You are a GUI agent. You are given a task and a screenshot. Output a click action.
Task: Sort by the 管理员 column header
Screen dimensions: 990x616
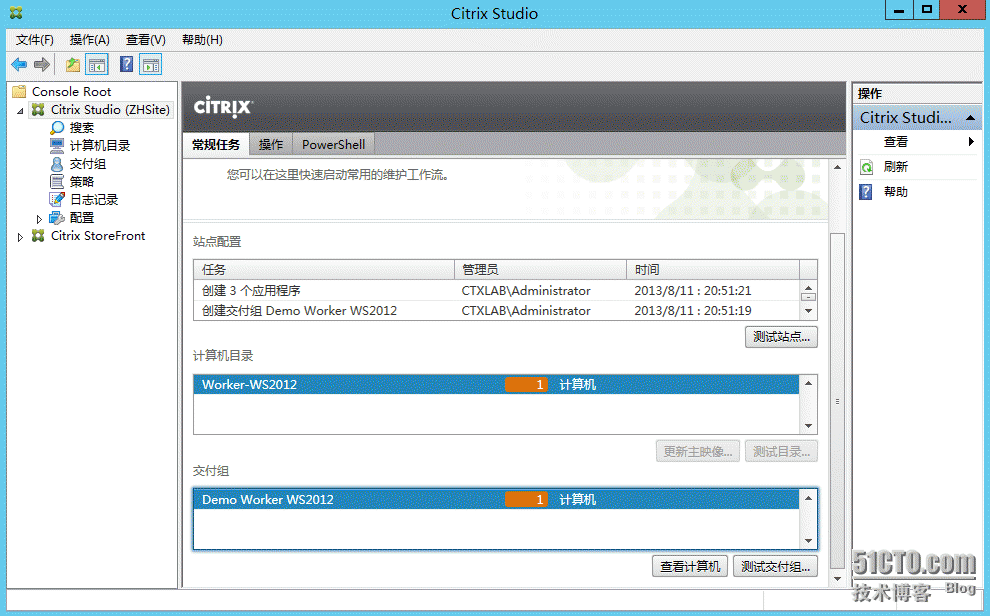click(x=540, y=270)
